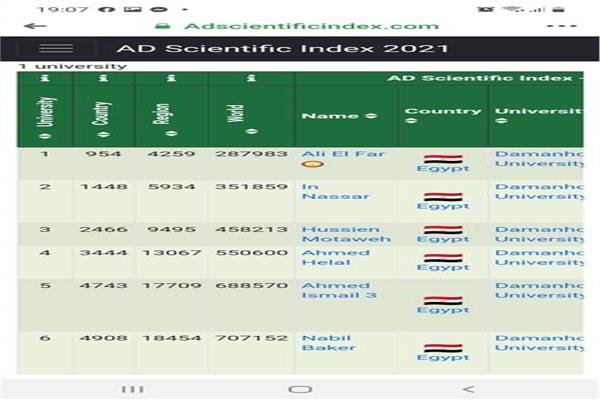Open the browser three-dot overflow menu

[561, 26]
